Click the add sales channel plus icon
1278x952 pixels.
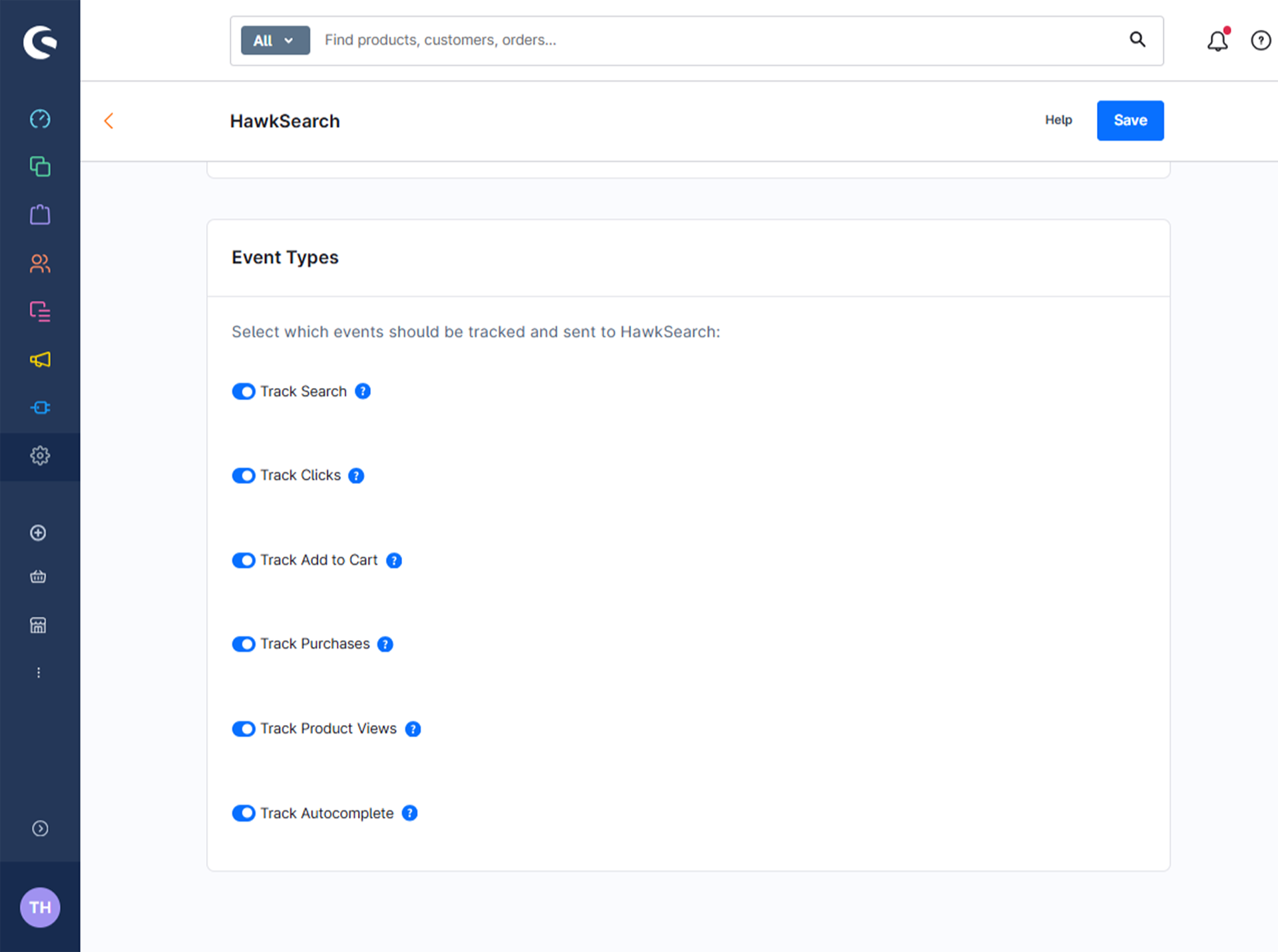coord(38,533)
